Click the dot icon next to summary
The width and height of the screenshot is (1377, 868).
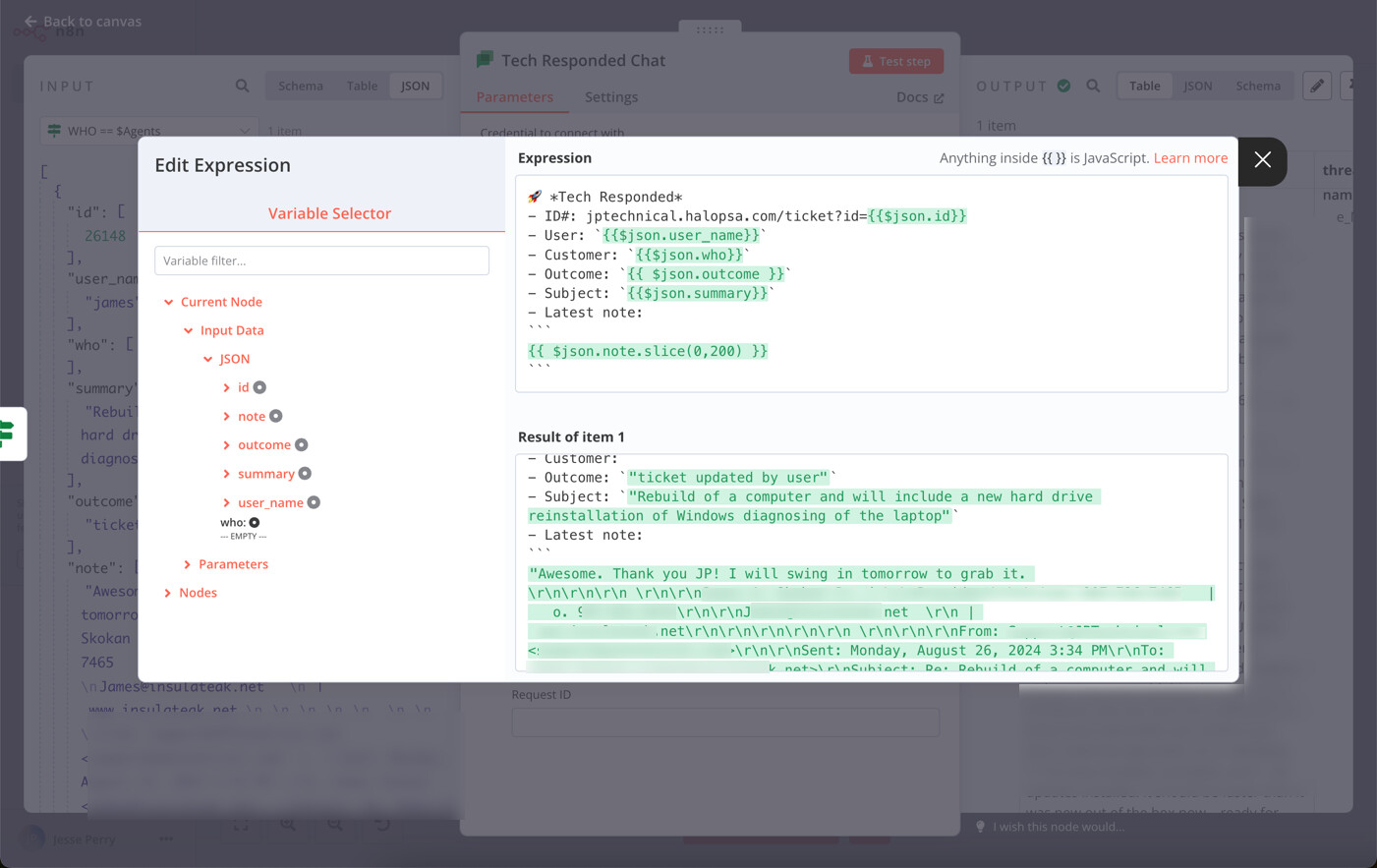tap(305, 474)
